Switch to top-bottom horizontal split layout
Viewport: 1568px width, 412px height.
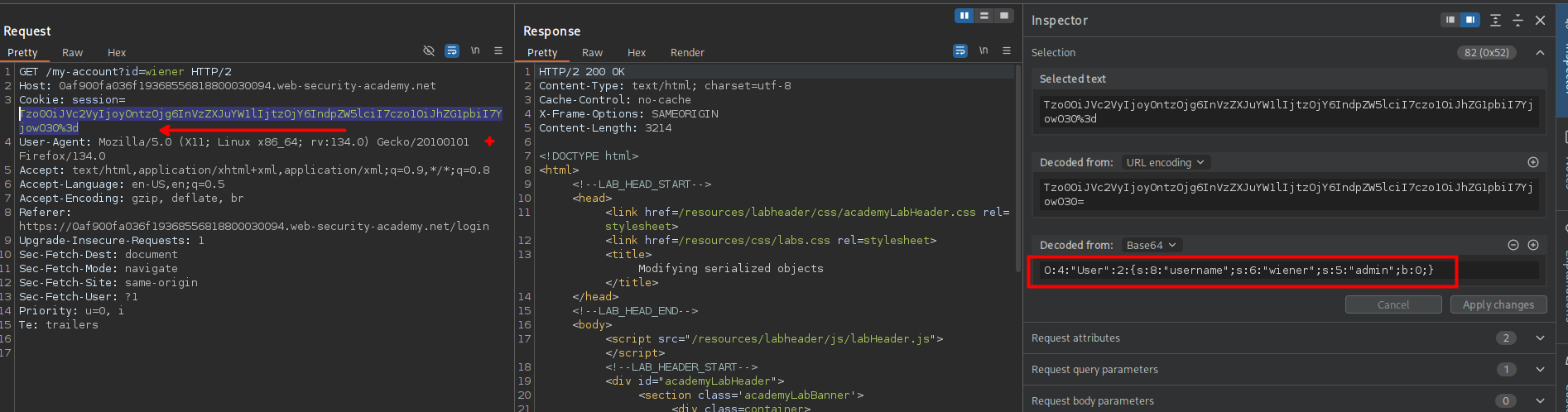pos(984,16)
